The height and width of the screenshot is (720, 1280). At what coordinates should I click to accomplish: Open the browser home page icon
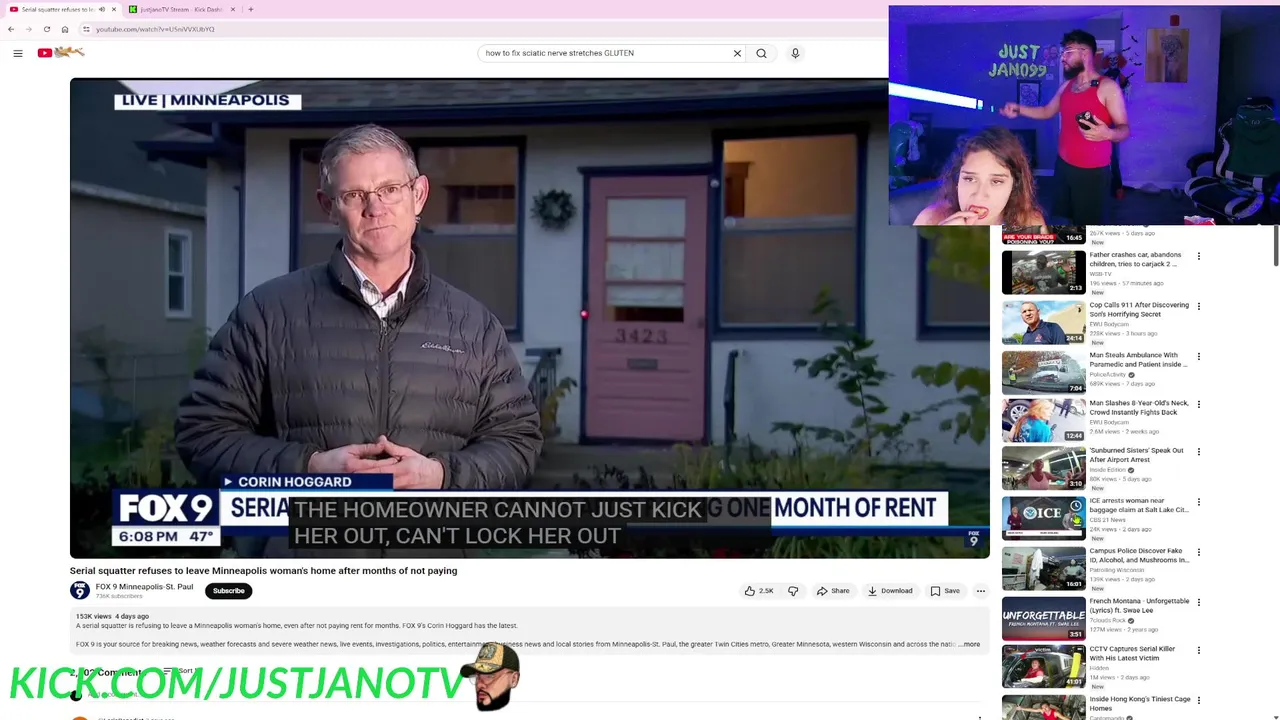pyautogui.click(x=65, y=29)
